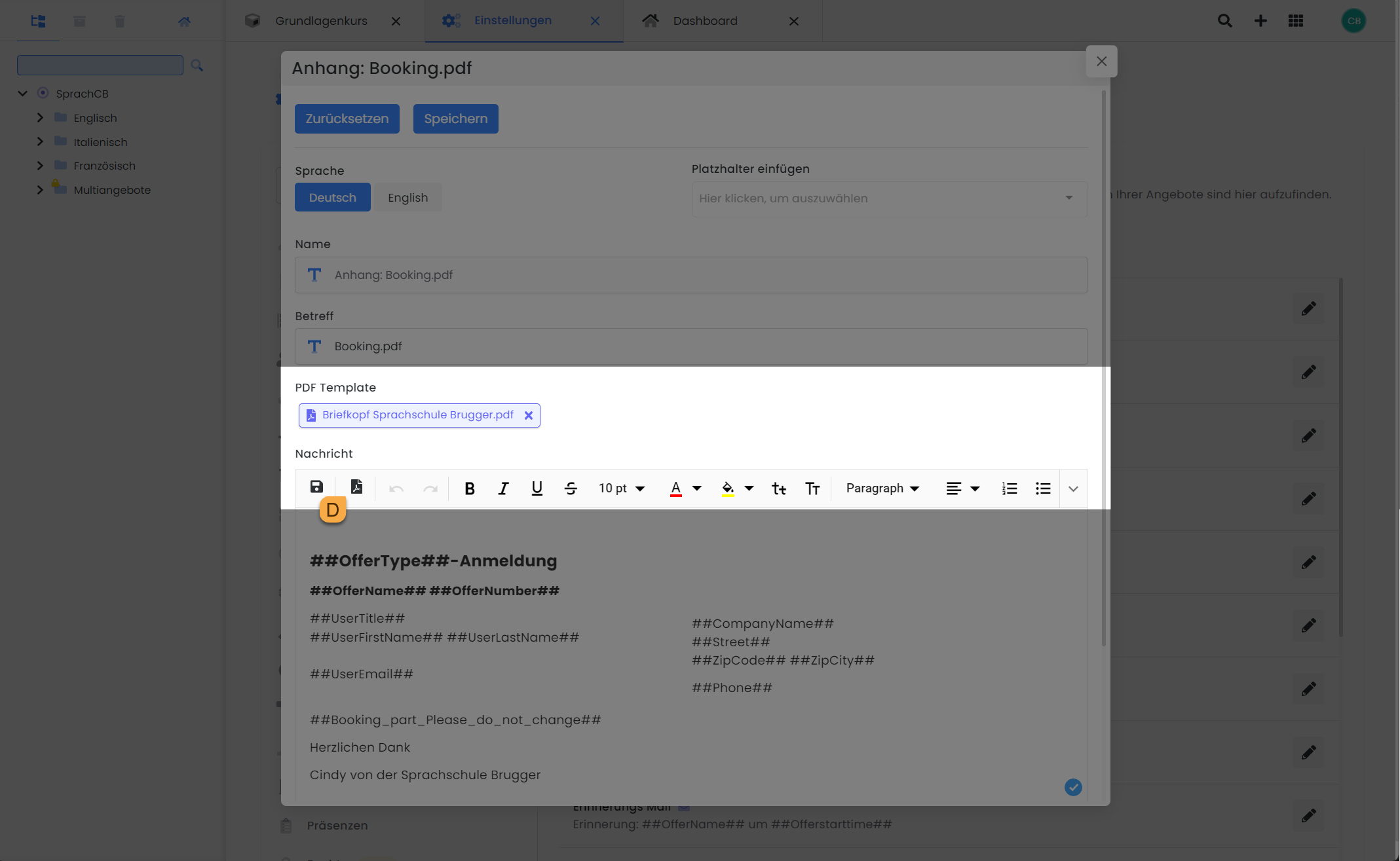The image size is (1400, 861).
Task: Apply strikethrough formatting
Action: [571, 488]
